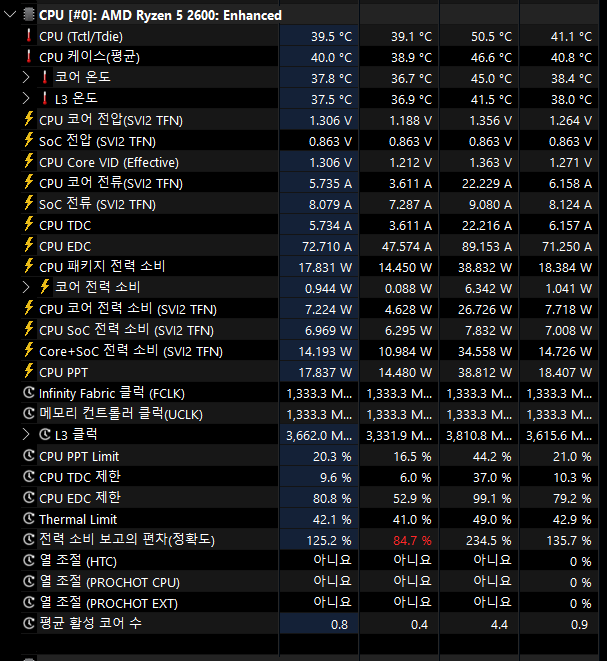This screenshot has width=607, height=661.
Task: Select the 평균 활성 코어 수 label
Action: 90,623
